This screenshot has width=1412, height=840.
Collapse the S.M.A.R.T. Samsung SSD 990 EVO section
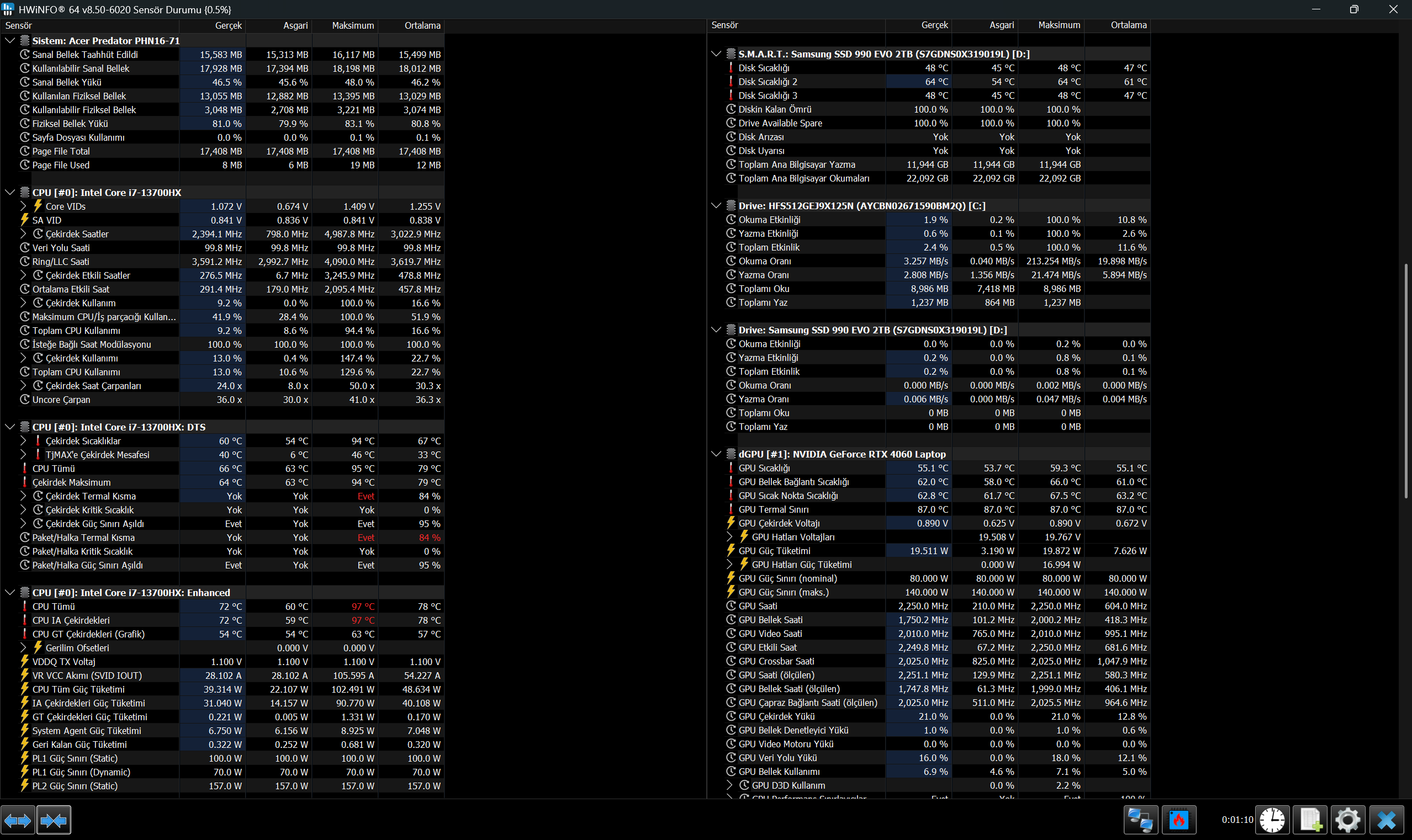click(716, 54)
